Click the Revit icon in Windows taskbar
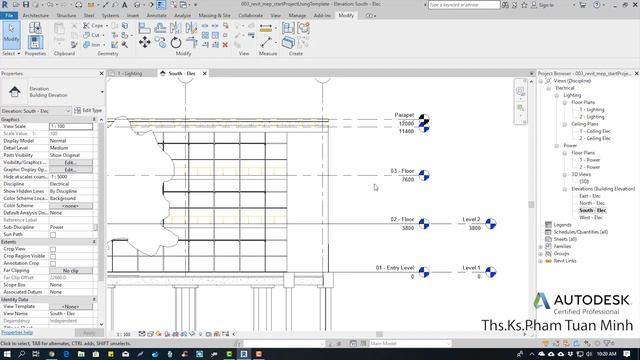 point(244,354)
